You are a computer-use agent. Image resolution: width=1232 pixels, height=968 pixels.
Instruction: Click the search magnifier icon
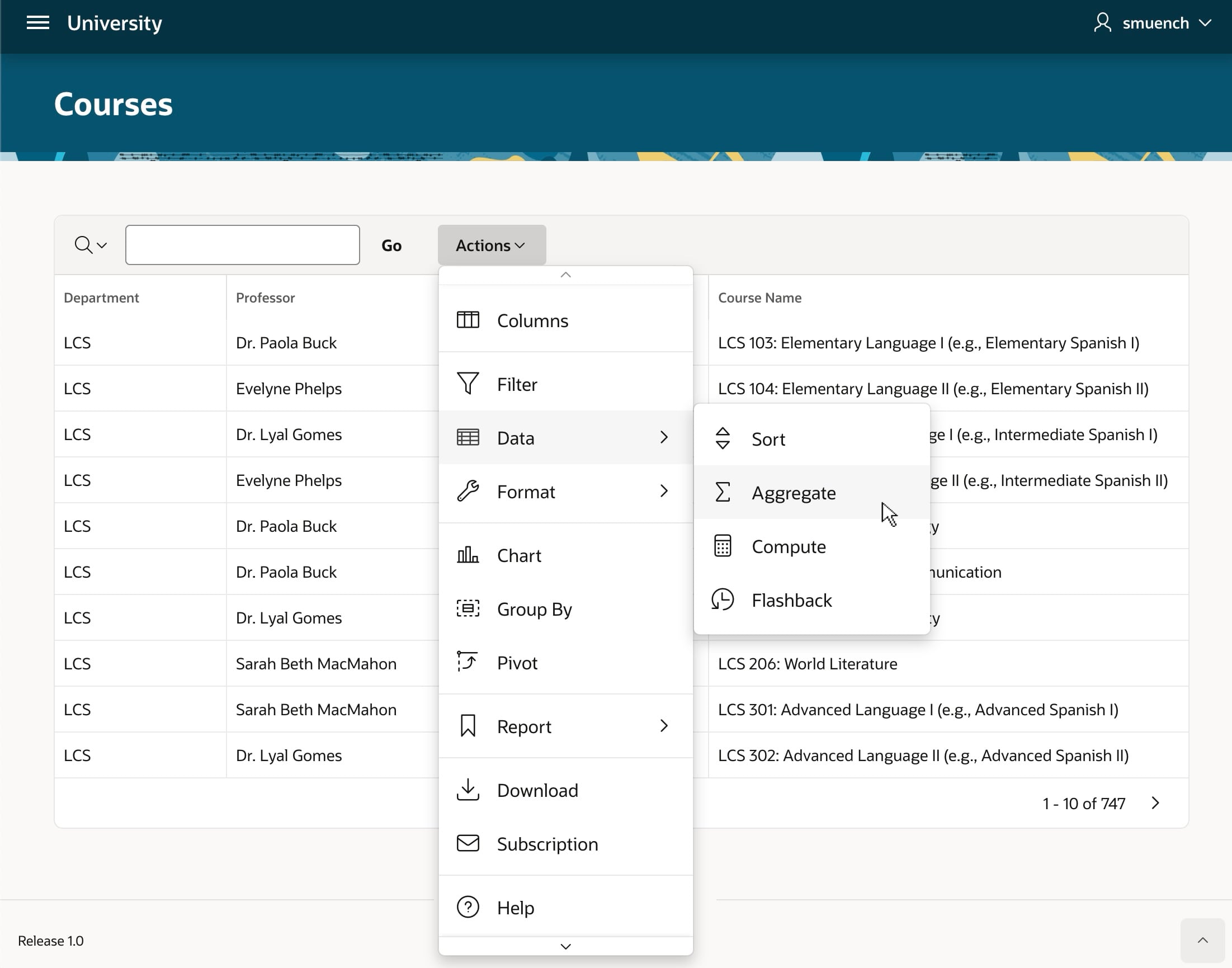[x=84, y=245]
